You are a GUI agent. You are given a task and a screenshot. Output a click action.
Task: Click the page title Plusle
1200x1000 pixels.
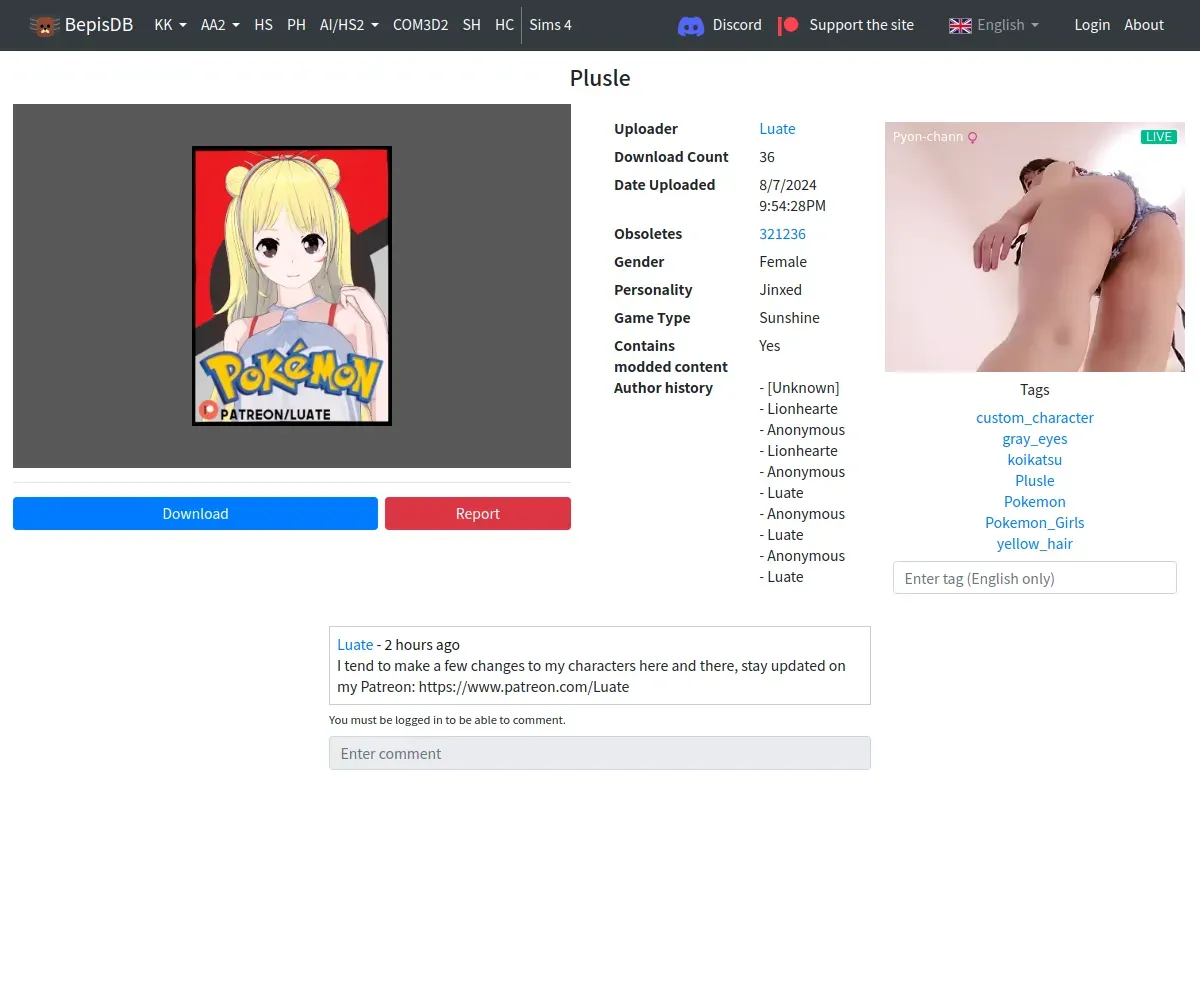[x=600, y=78]
